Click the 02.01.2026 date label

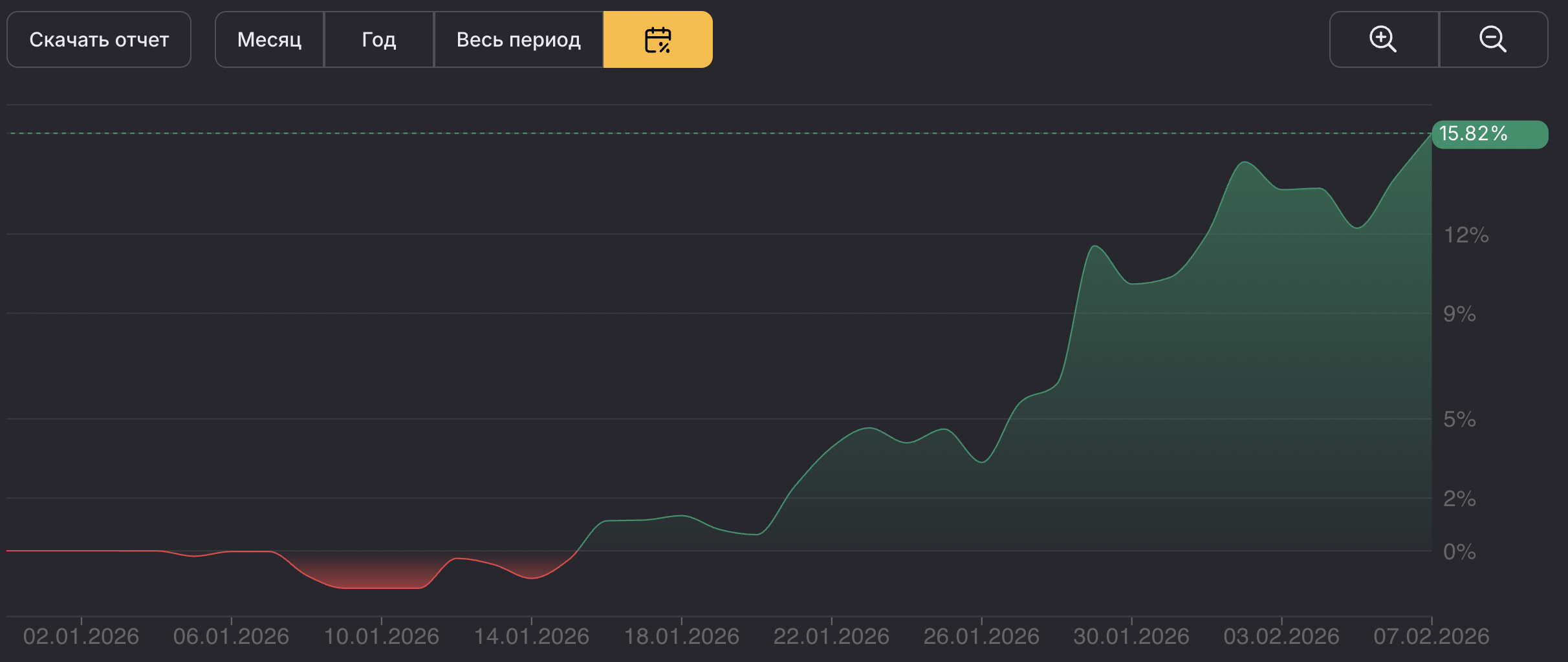coord(81,636)
